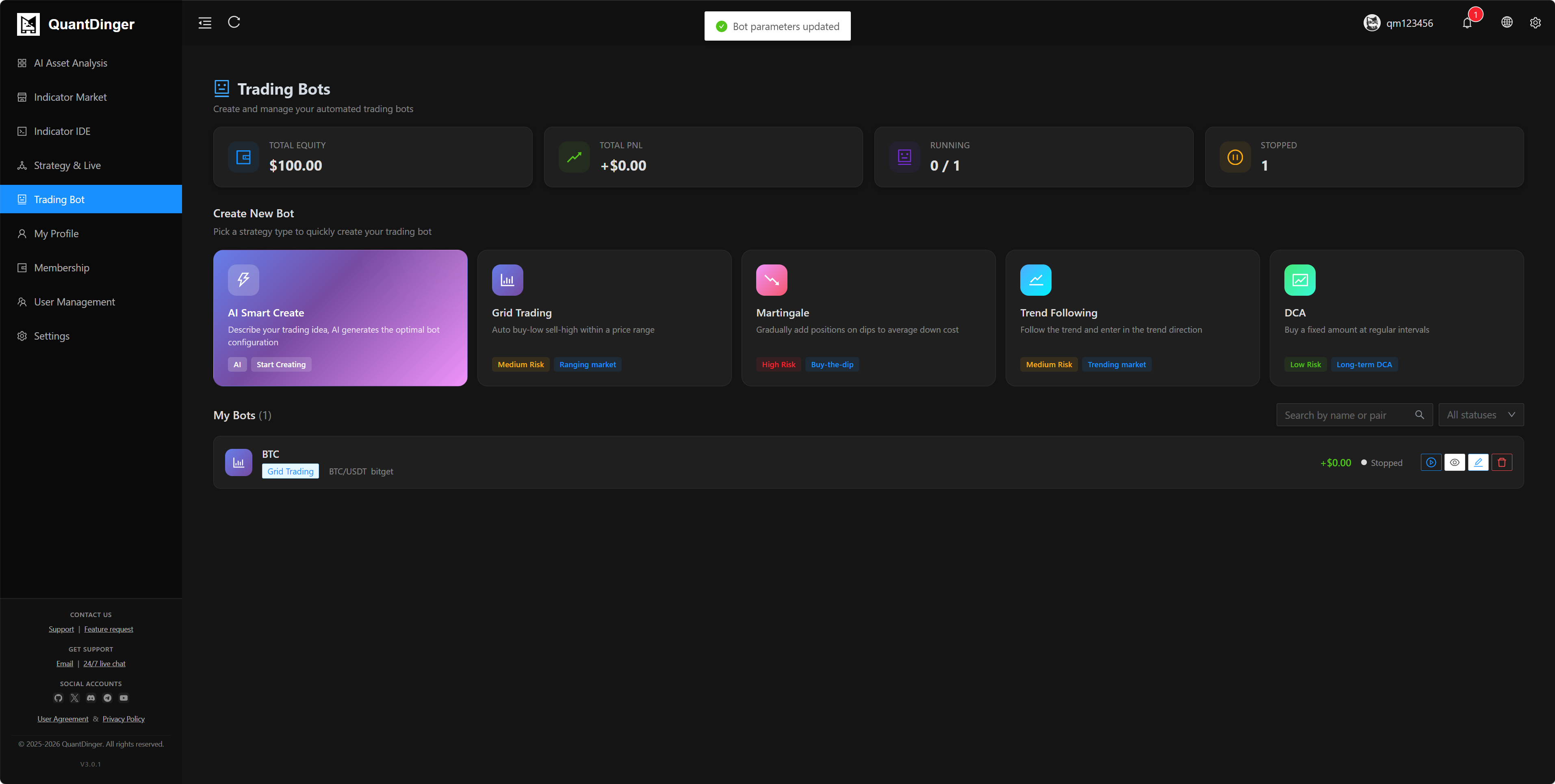Click the refresh icon in top bar

point(234,22)
